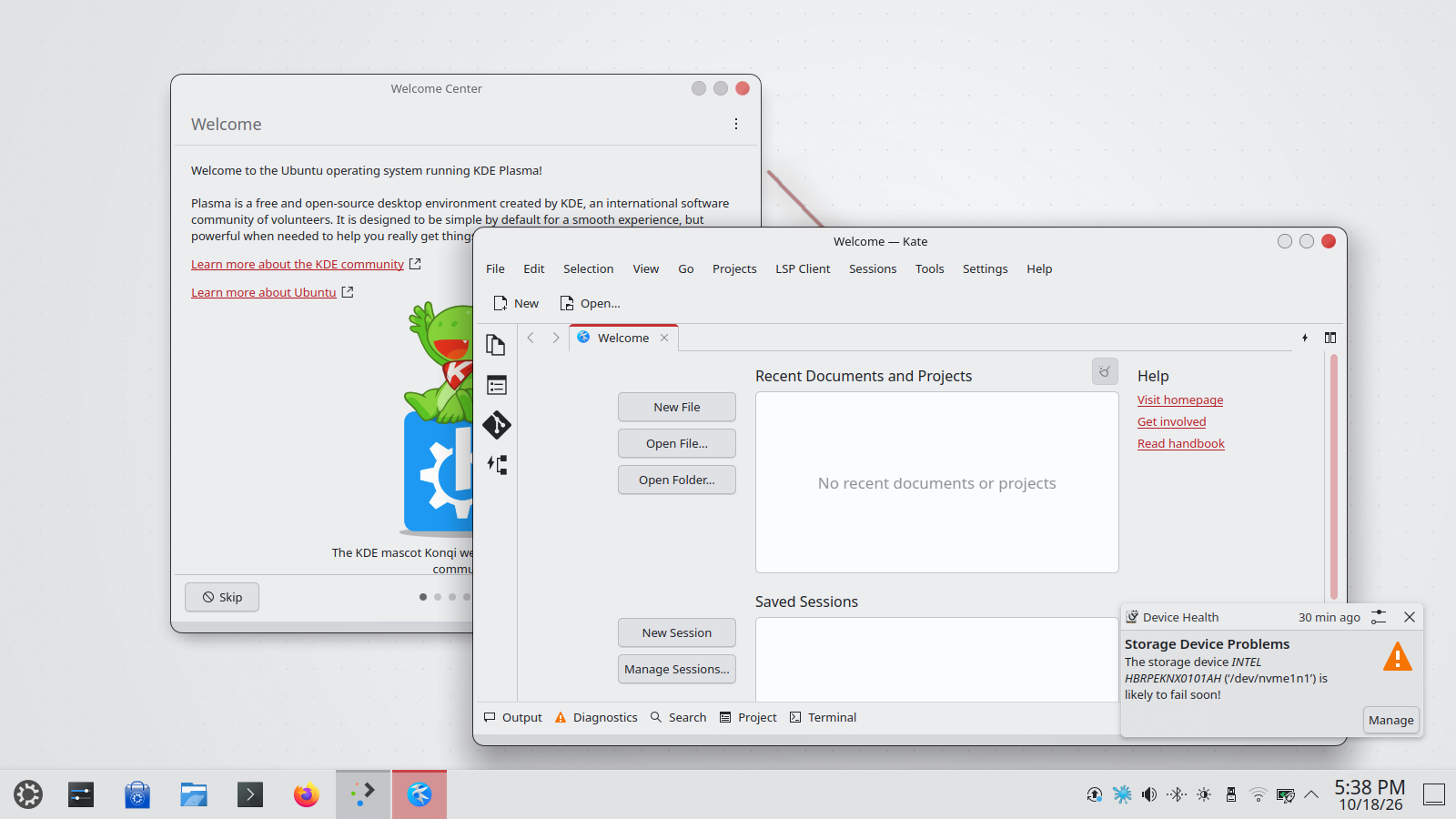Viewport: 1456px width, 819px height.
Task: Click the Manage button in storage notification
Action: click(x=1390, y=720)
